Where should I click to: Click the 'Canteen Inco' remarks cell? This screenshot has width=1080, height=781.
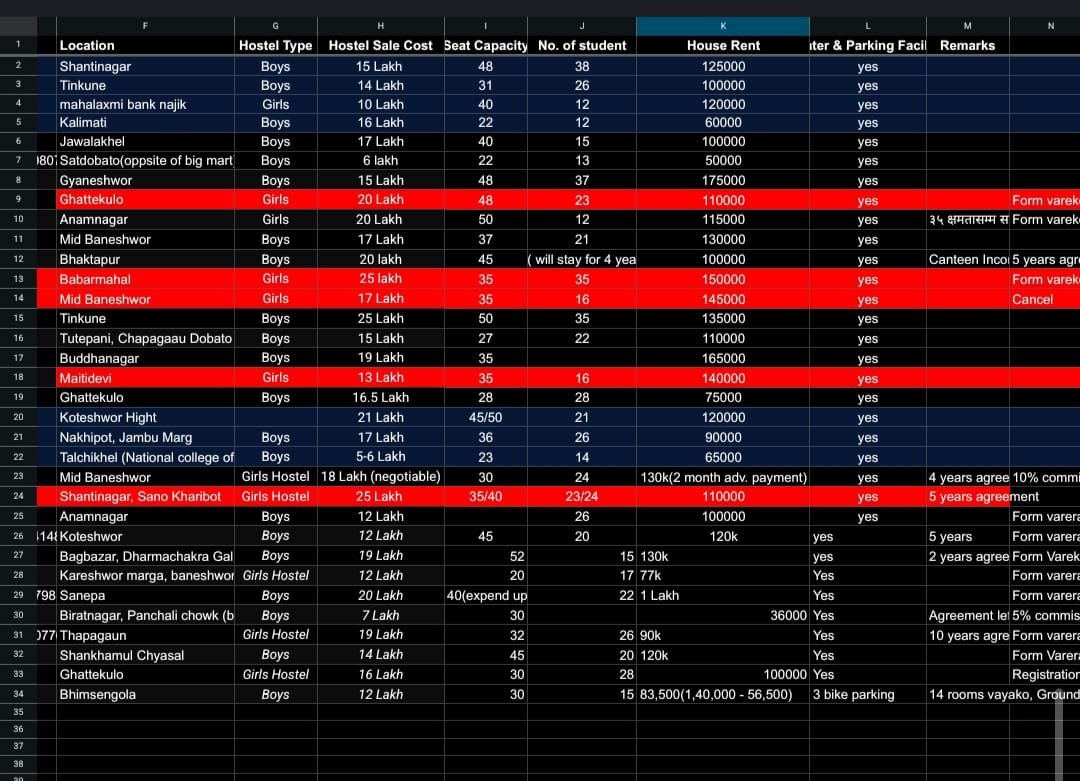(967, 260)
